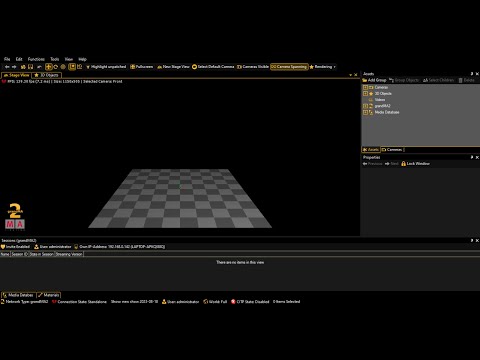Select Videos item in Assets tree
Screen dimensions: 480x360
[x=380, y=100]
